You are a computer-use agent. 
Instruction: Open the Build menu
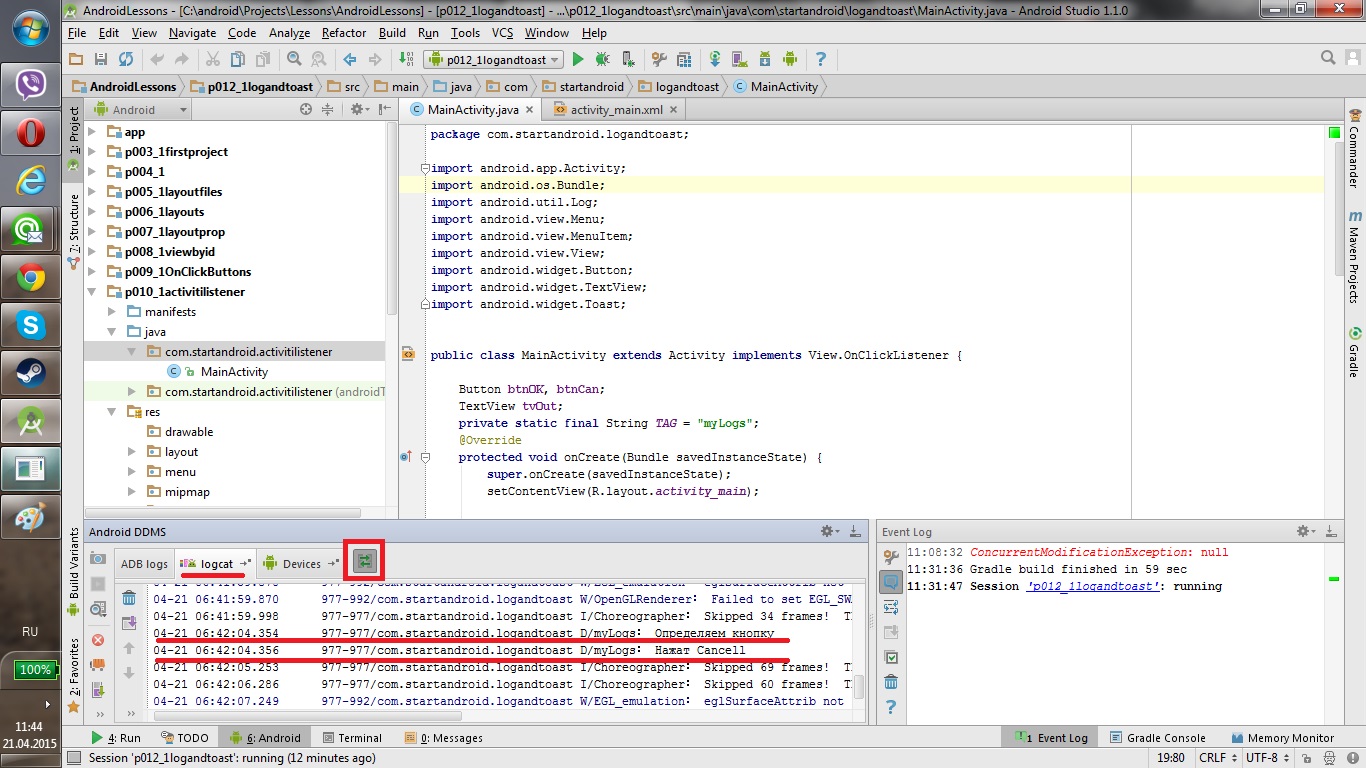[x=392, y=33]
